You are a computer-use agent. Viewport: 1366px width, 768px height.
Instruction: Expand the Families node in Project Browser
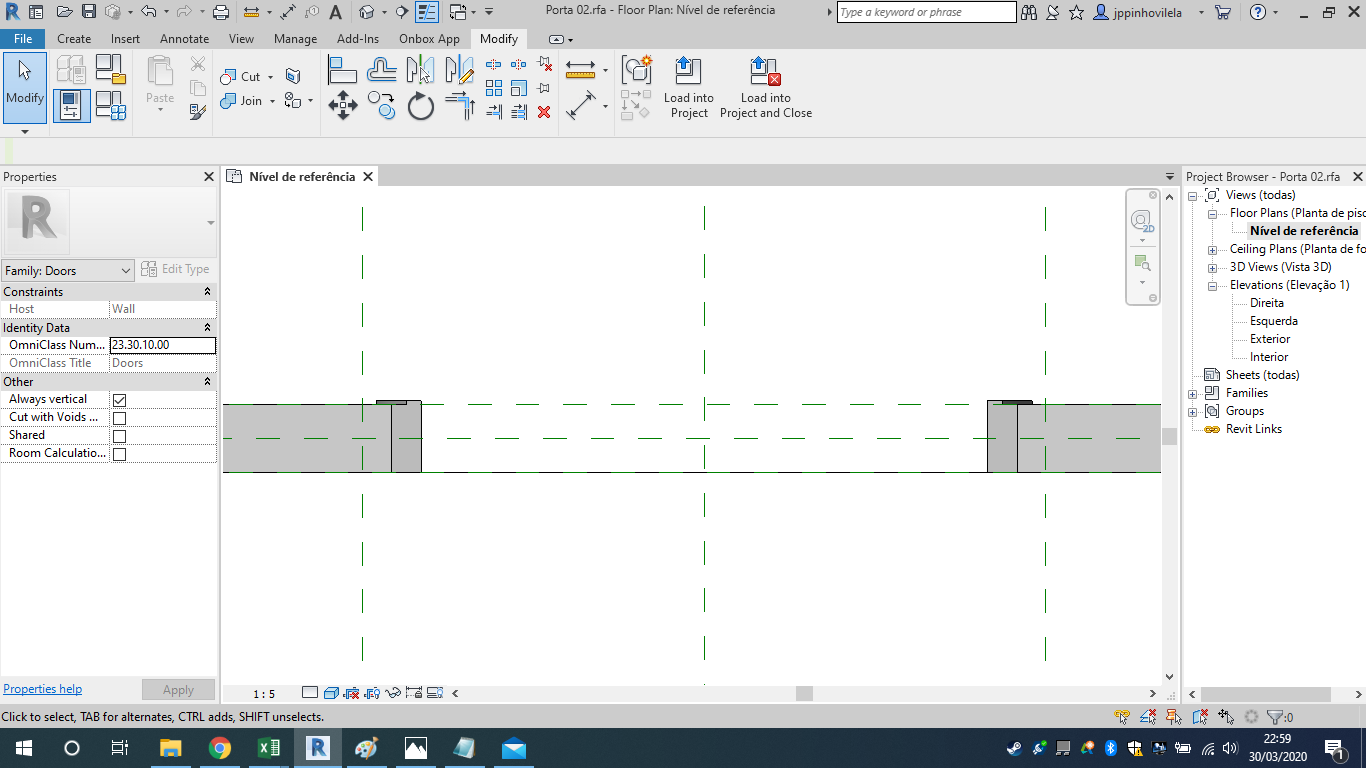pos(1191,392)
